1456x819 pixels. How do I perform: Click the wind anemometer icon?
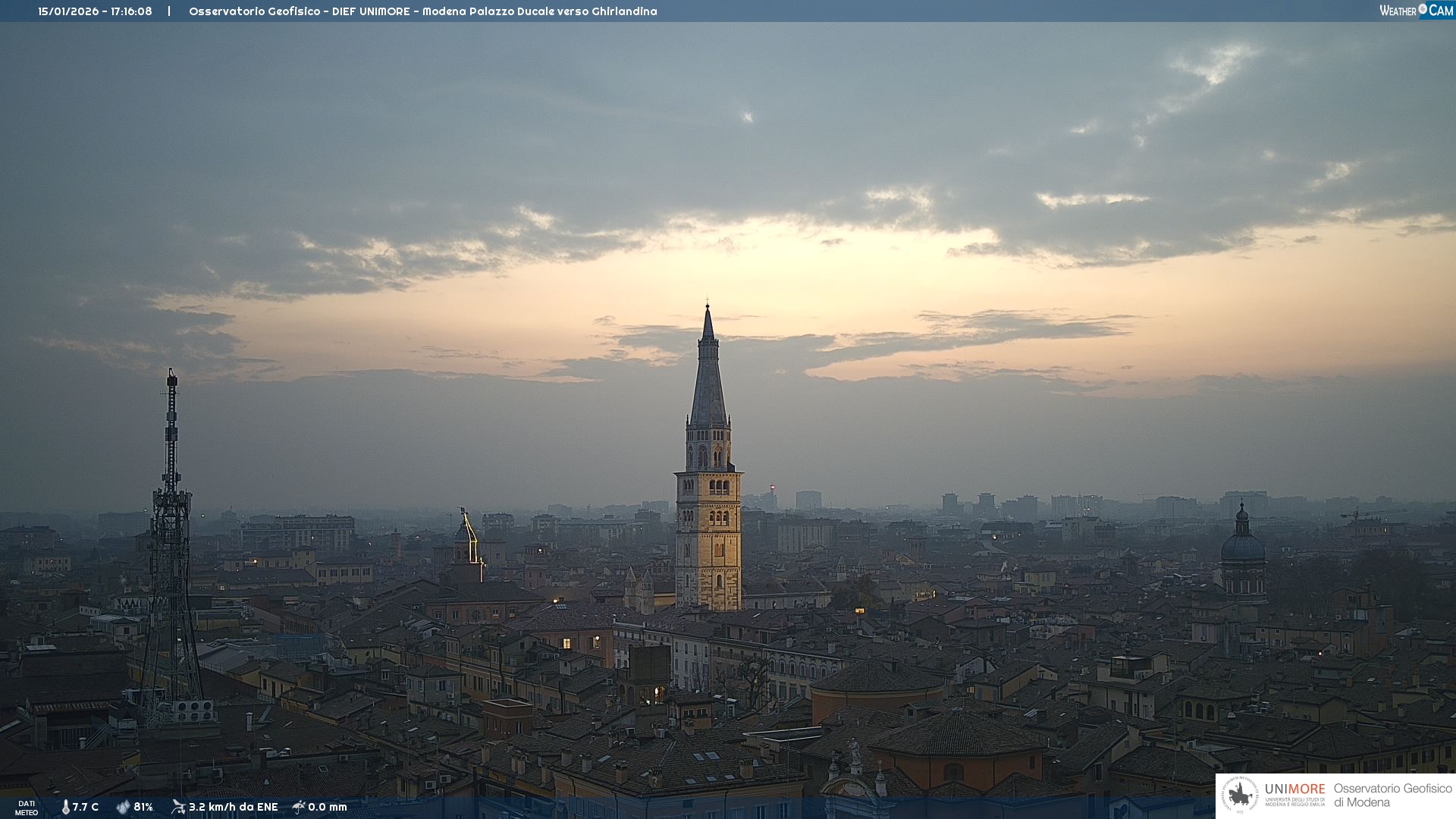point(178,807)
